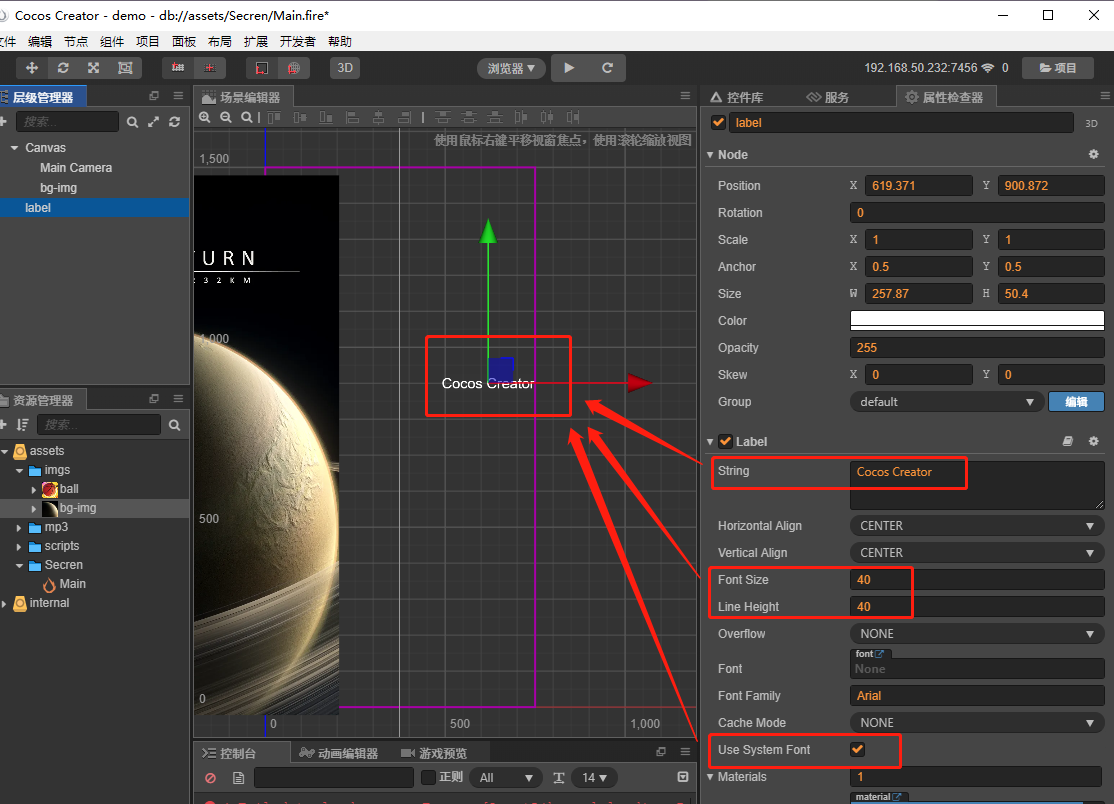
Task: Open the browser preview platform dropdown
Action: click(511, 68)
